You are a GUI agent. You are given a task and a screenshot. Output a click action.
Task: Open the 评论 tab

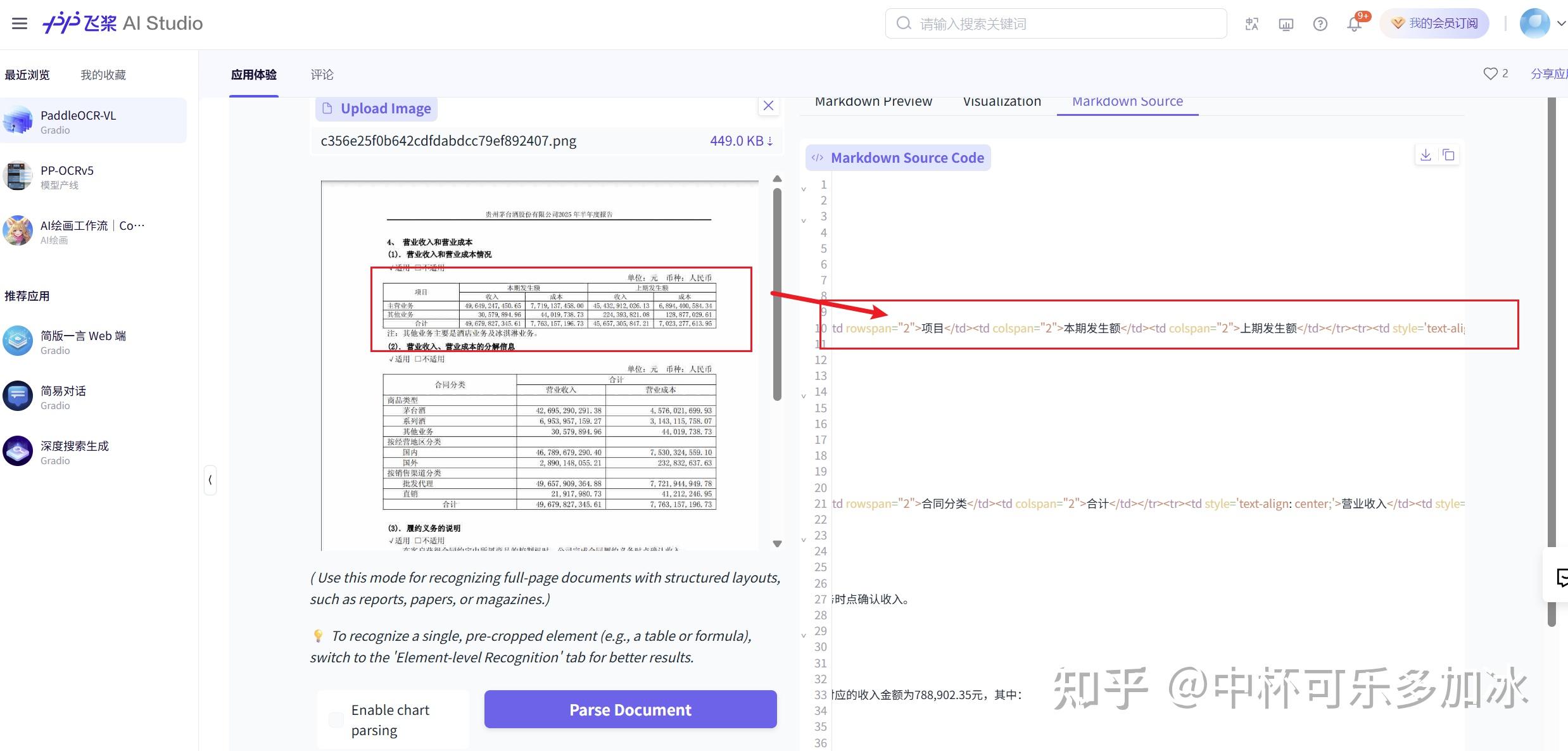[x=322, y=74]
